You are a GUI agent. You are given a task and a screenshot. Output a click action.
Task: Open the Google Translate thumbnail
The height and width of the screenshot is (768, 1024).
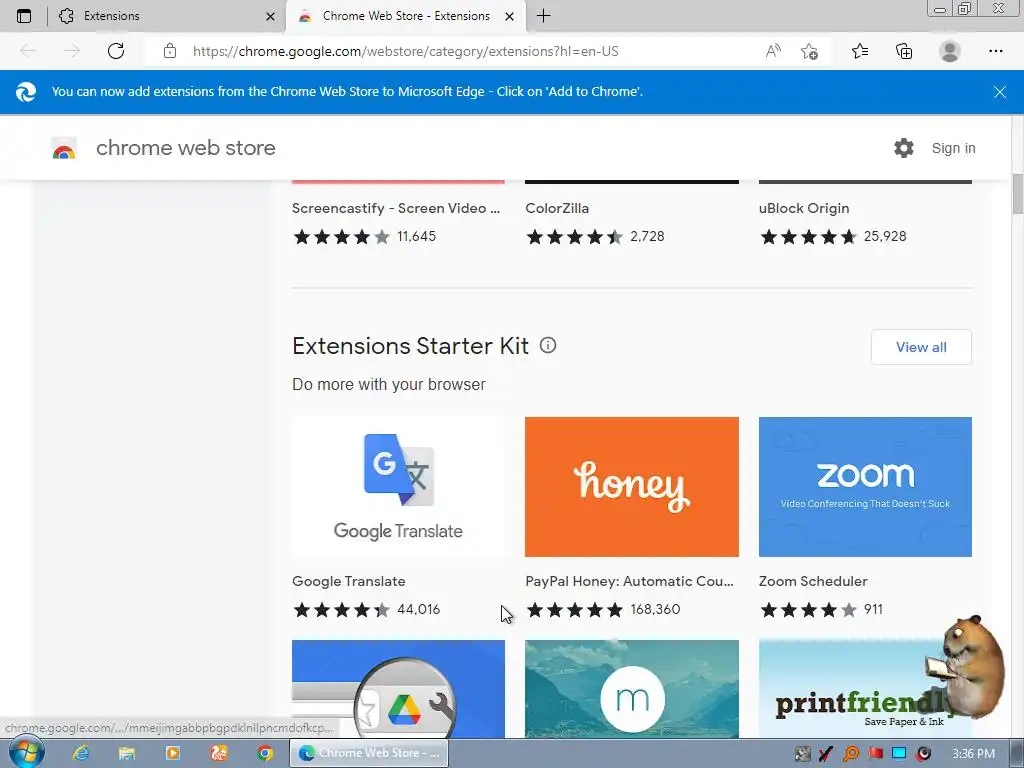coord(398,487)
